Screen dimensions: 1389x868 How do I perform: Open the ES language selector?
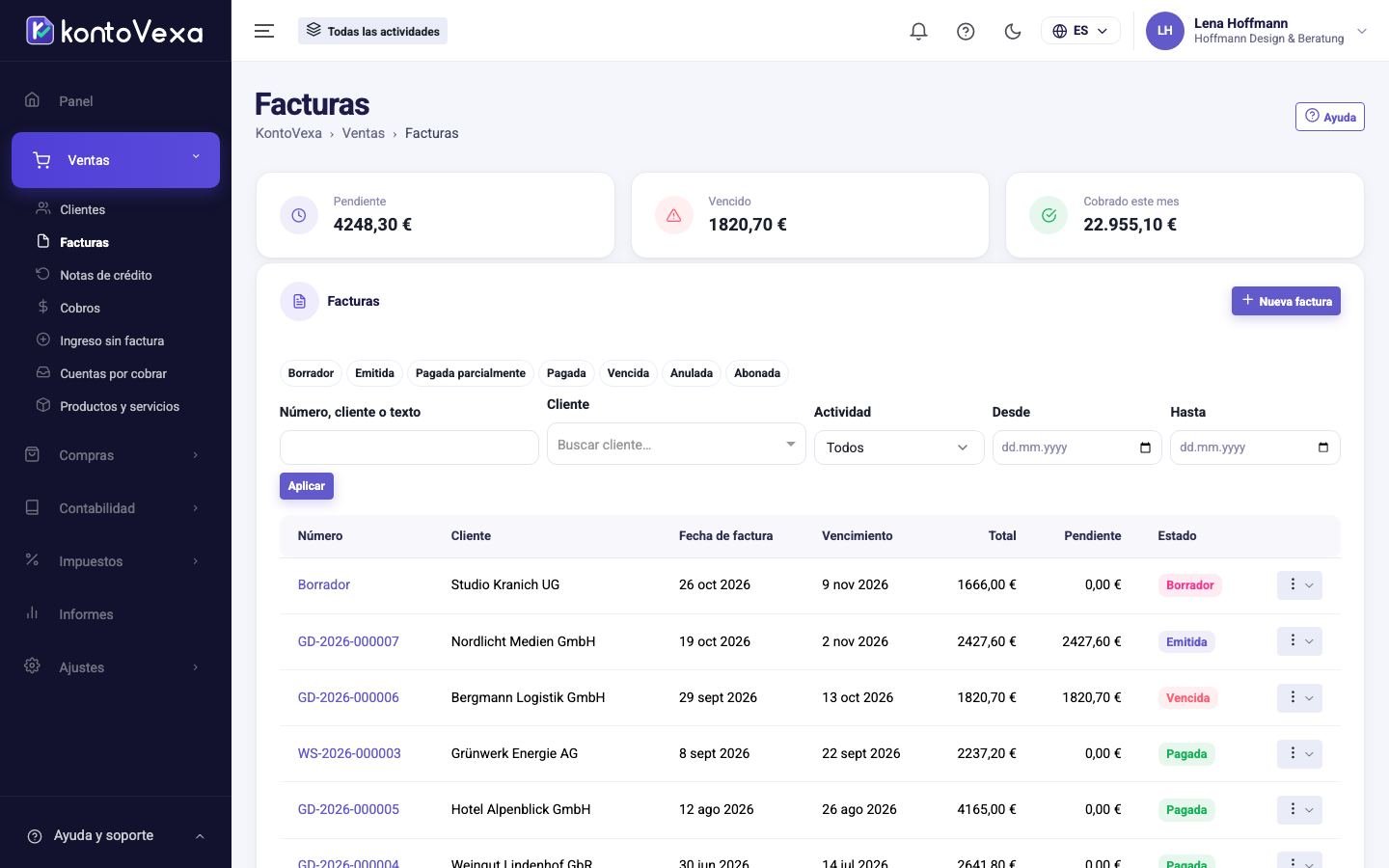tap(1080, 31)
